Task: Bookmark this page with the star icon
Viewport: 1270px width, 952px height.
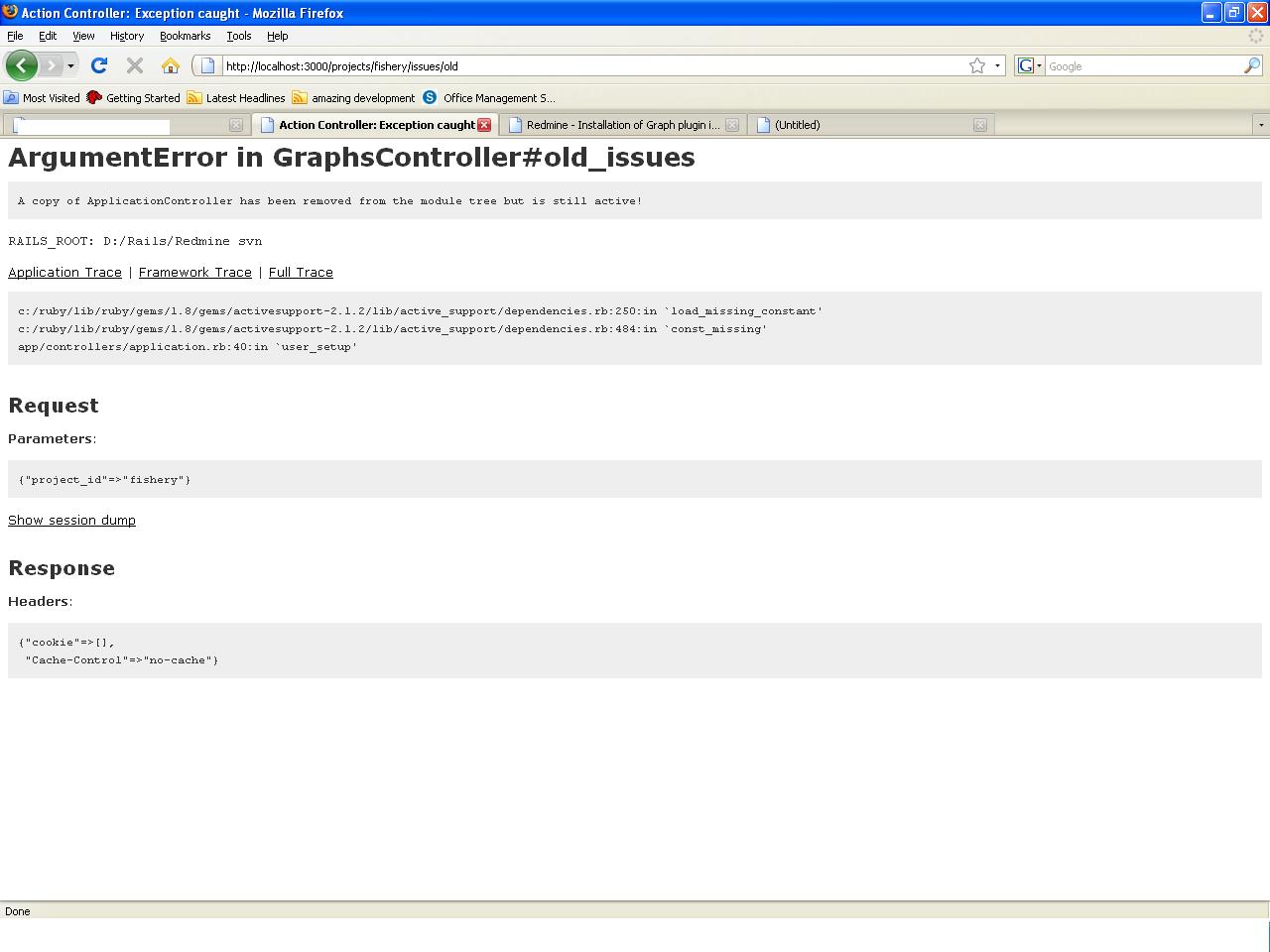Action: [977, 65]
